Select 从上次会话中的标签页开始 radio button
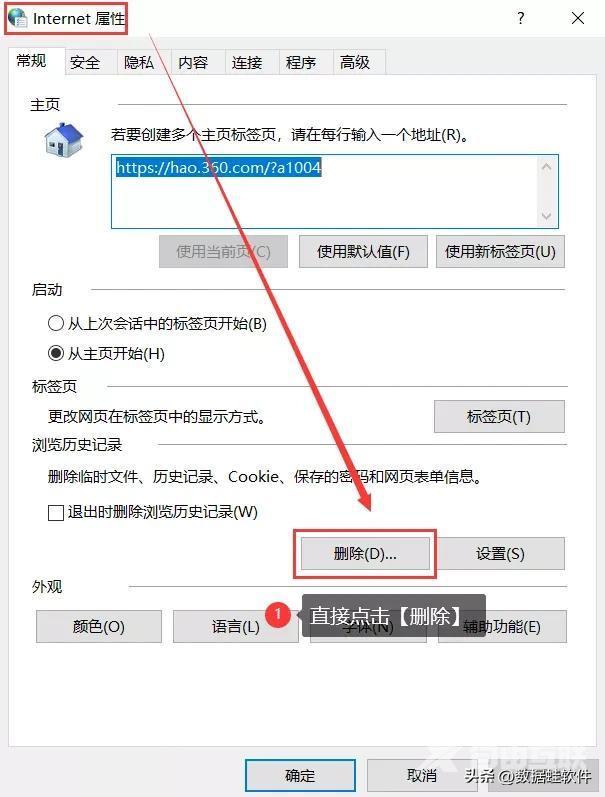This screenshot has width=605, height=797. click(x=55, y=323)
